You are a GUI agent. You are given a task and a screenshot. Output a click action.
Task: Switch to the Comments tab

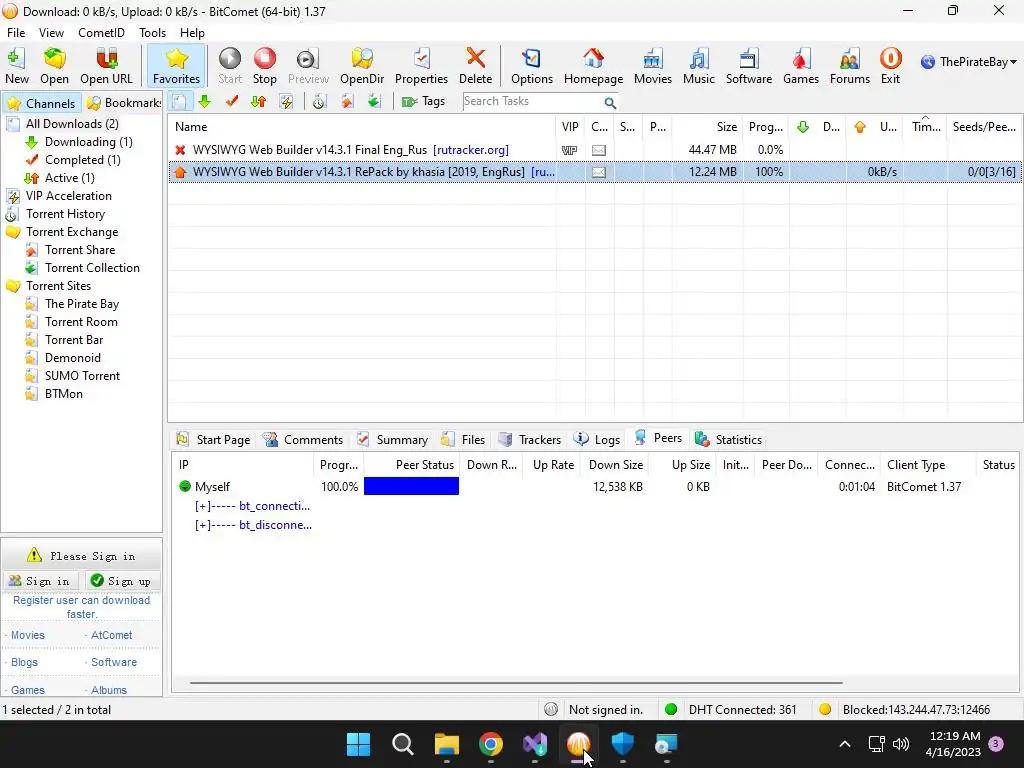(303, 440)
